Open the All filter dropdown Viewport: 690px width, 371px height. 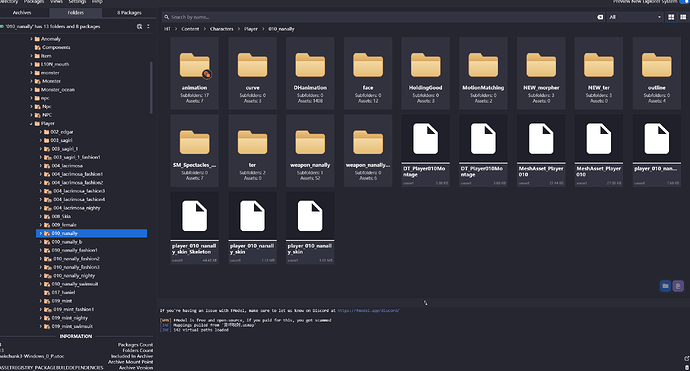(635, 17)
